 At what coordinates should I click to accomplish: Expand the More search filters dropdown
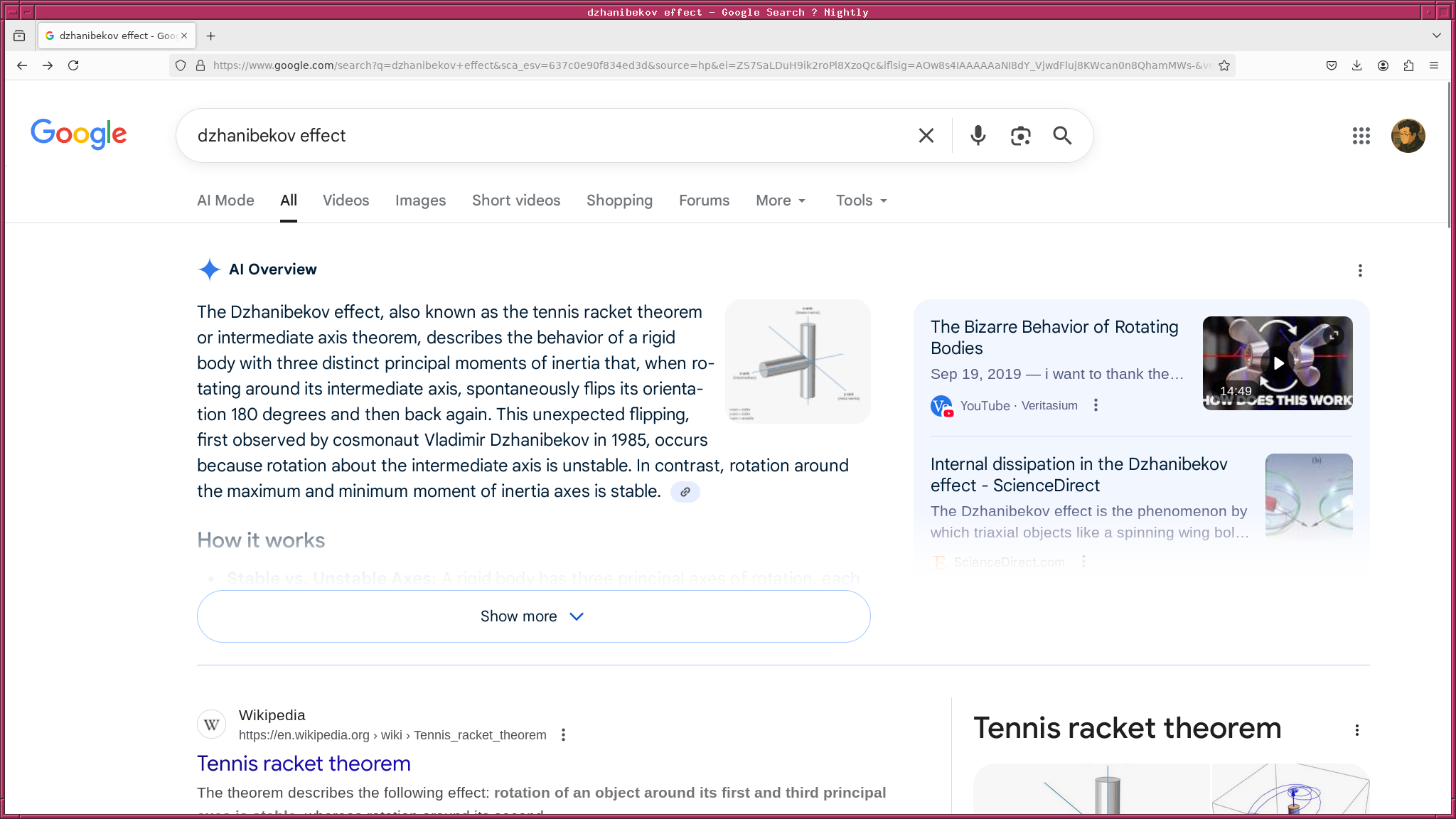point(780,200)
